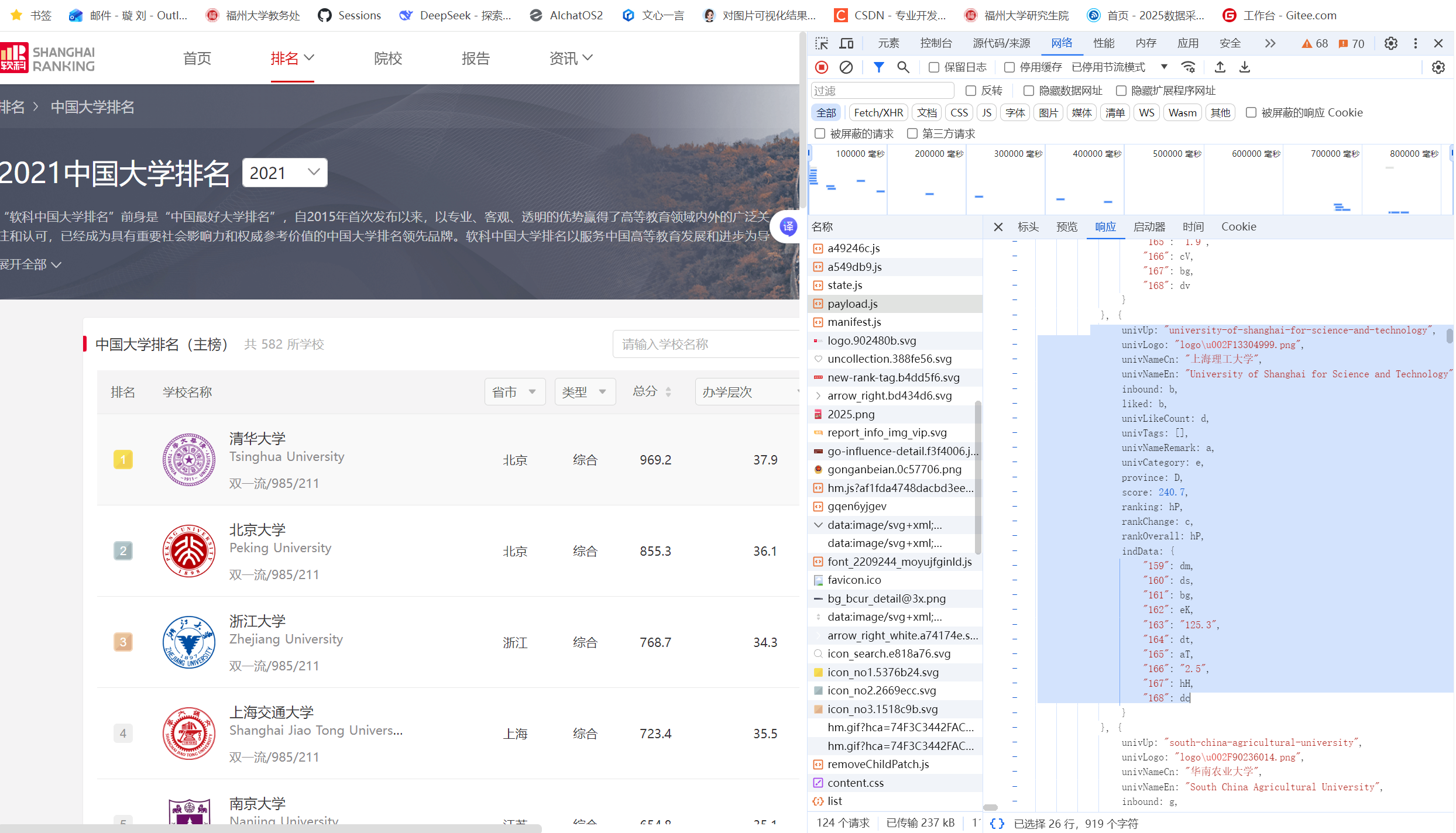Switch to the 预览 tab
Screen dimensions: 1456x833
(x=1066, y=227)
